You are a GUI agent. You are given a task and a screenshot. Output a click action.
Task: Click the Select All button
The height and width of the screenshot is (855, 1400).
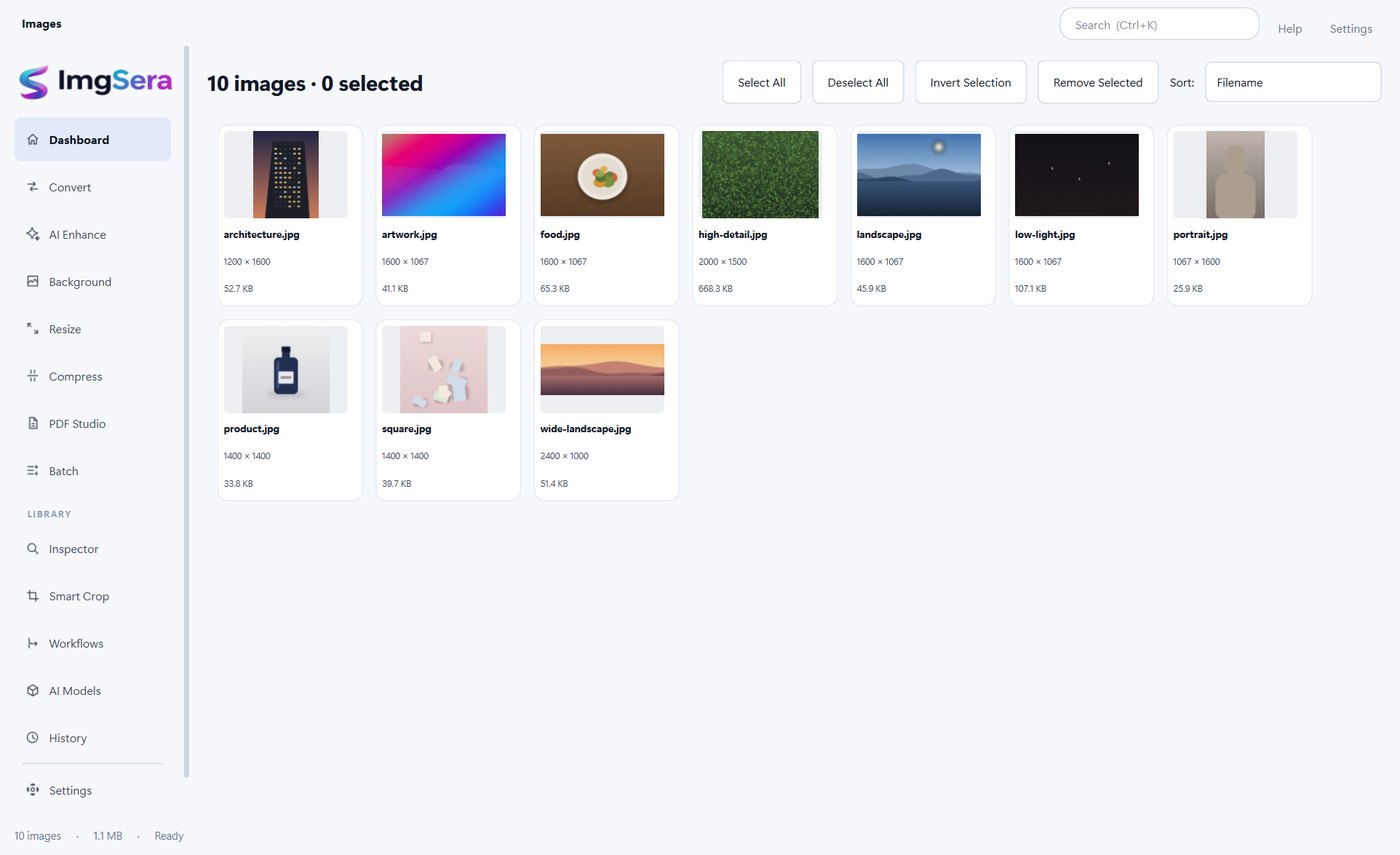coord(762,82)
